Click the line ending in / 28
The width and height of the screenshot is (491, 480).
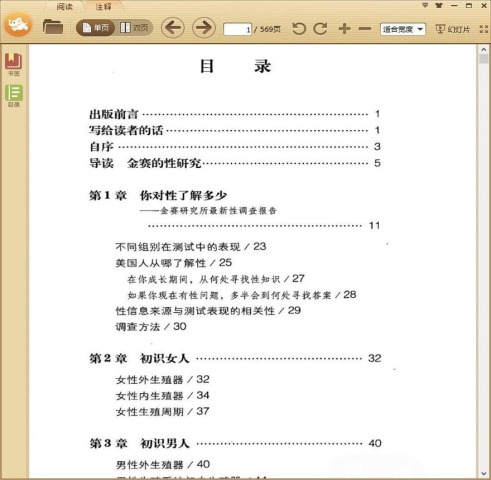click(242, 295)
